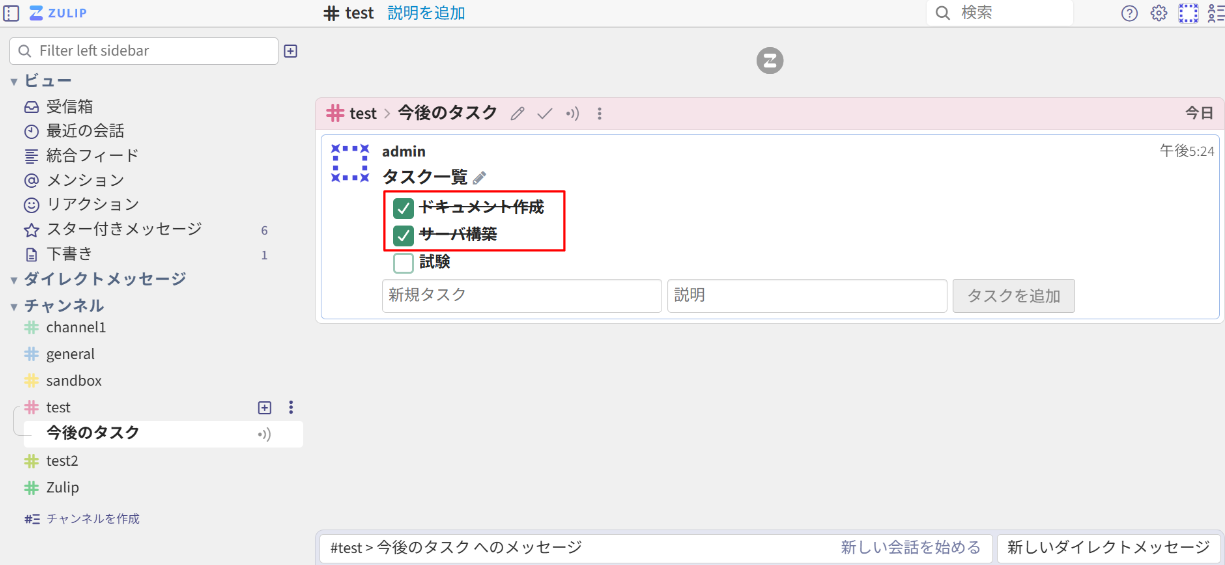Open the help menu question mark icon
1225x565 pixels.
tap(1129, 13)
